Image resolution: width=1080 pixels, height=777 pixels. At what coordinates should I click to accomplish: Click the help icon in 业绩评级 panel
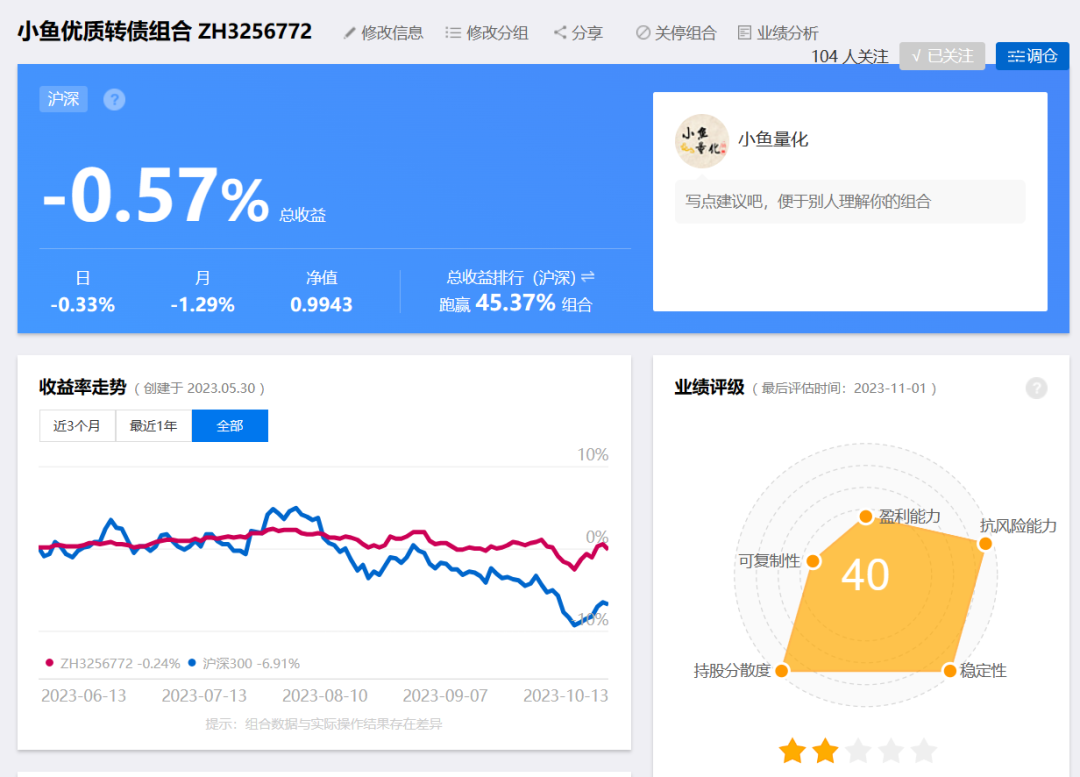click(x=1036, y=388)
